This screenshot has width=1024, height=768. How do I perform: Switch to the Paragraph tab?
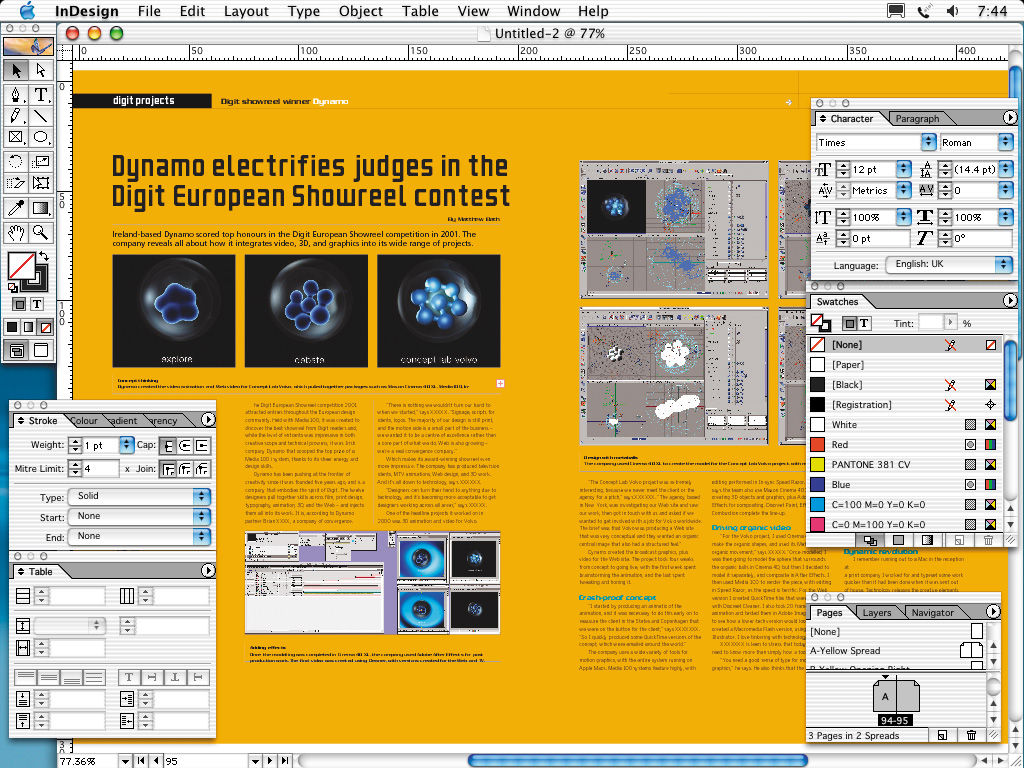(x=917, y=119)
